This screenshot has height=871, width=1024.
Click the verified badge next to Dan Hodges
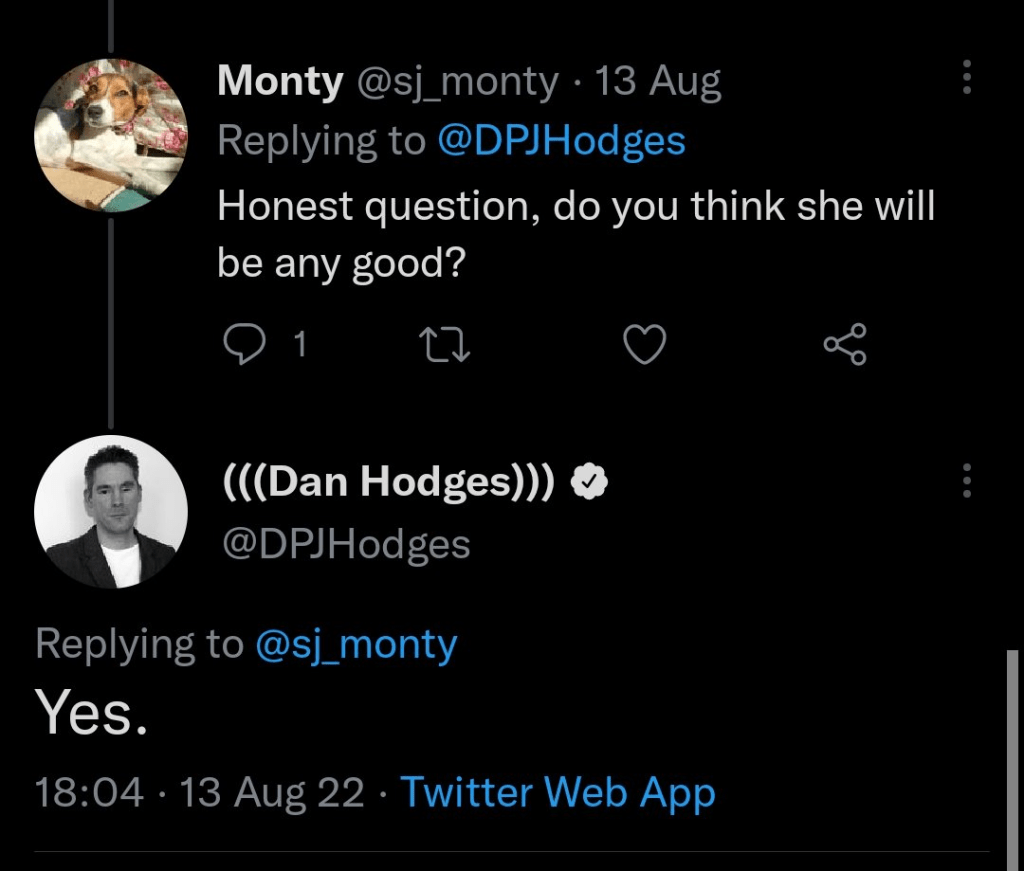point(590,483)
